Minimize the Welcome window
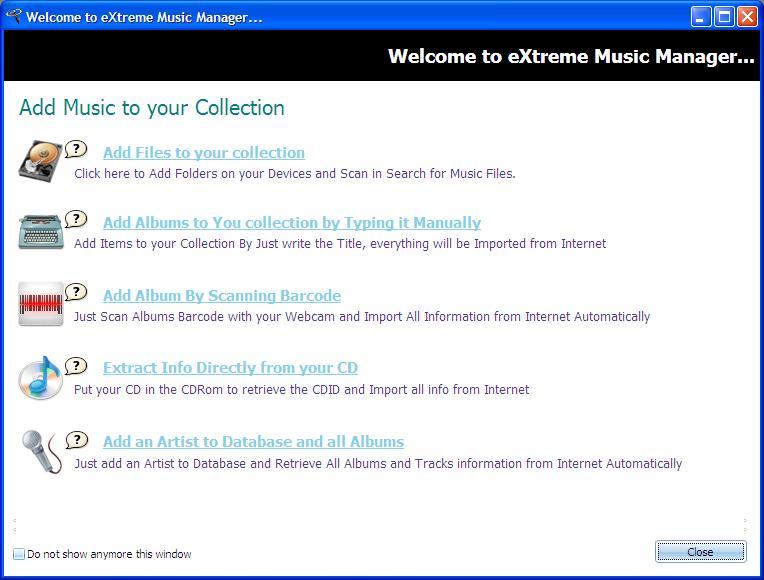This screenshot has height=580, width=764. click(x=701, y=17)
